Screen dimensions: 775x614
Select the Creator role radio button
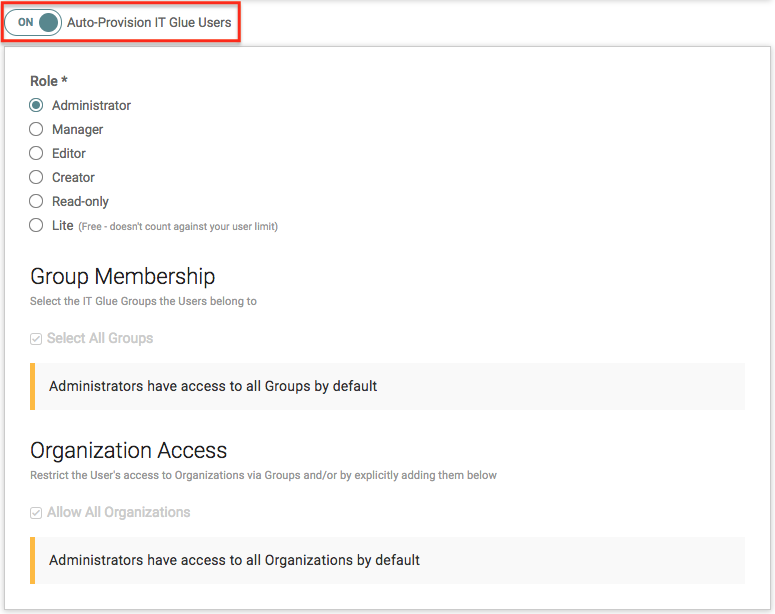(x=36, y=177)
